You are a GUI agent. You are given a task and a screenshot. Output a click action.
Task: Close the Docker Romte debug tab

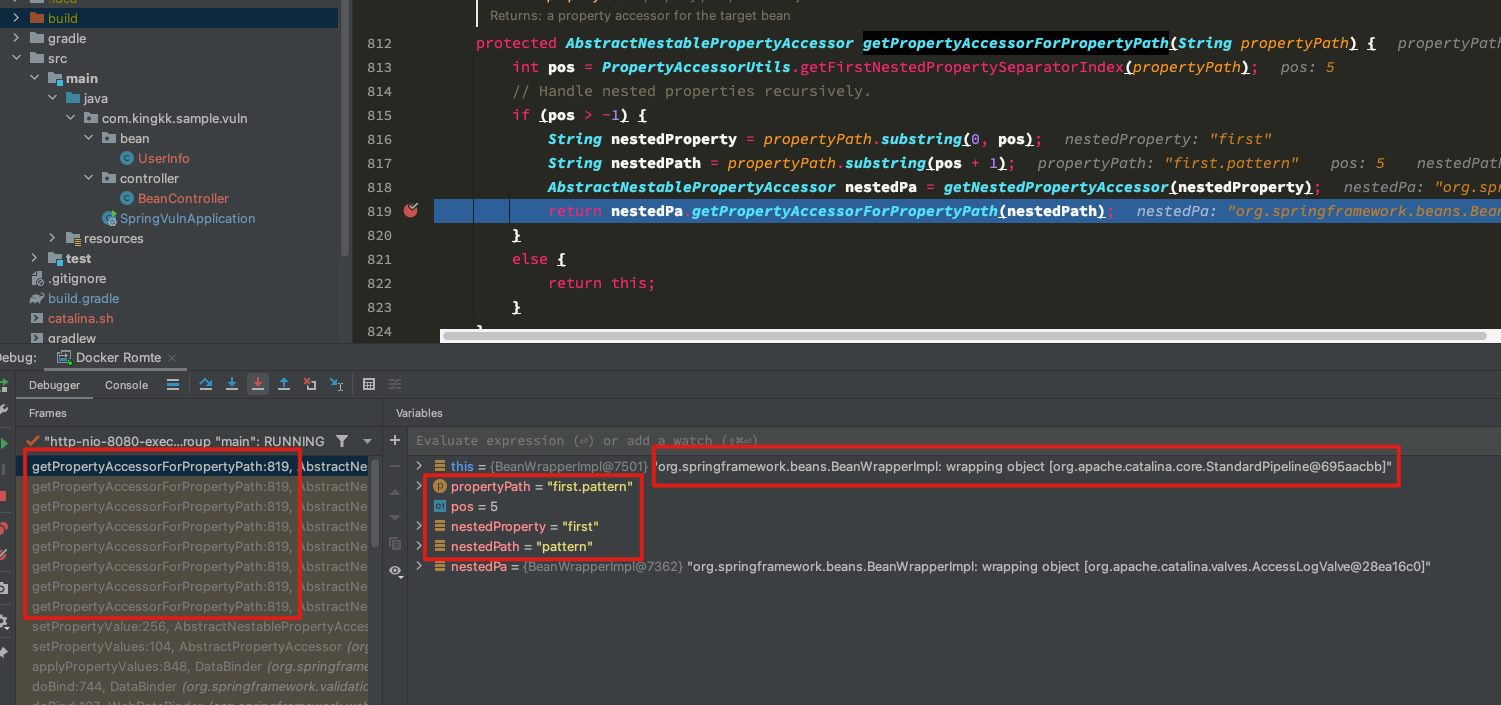coord(172,357)
